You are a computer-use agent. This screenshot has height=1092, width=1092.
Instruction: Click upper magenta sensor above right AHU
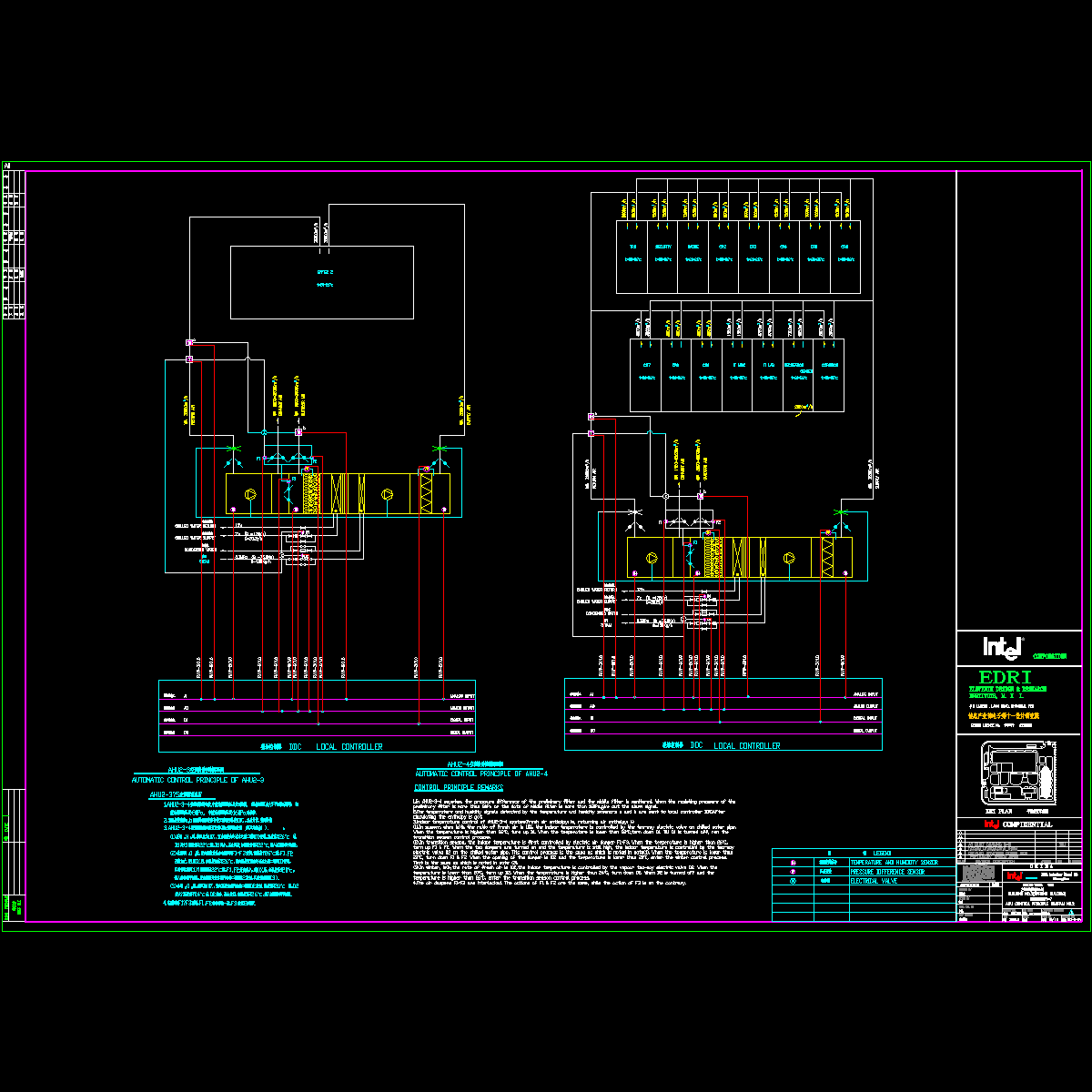[591, 417]
